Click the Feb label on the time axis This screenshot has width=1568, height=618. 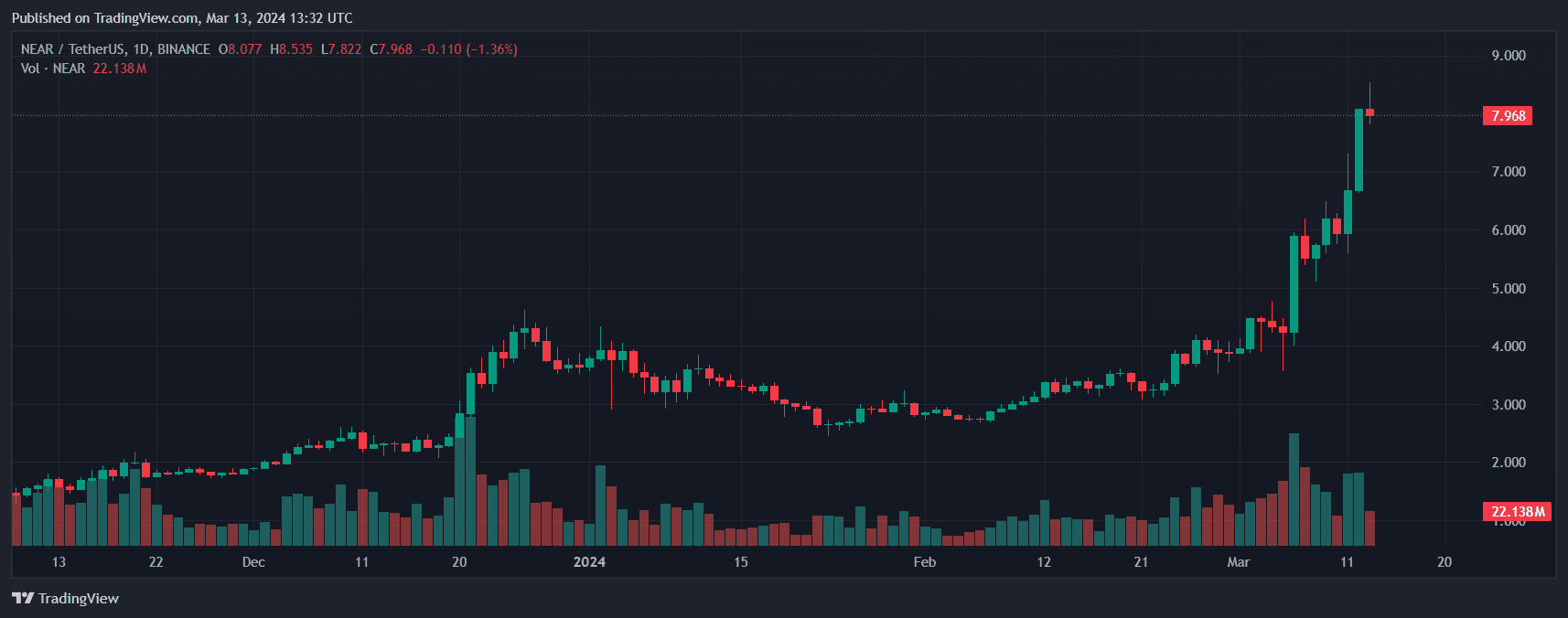925,562
